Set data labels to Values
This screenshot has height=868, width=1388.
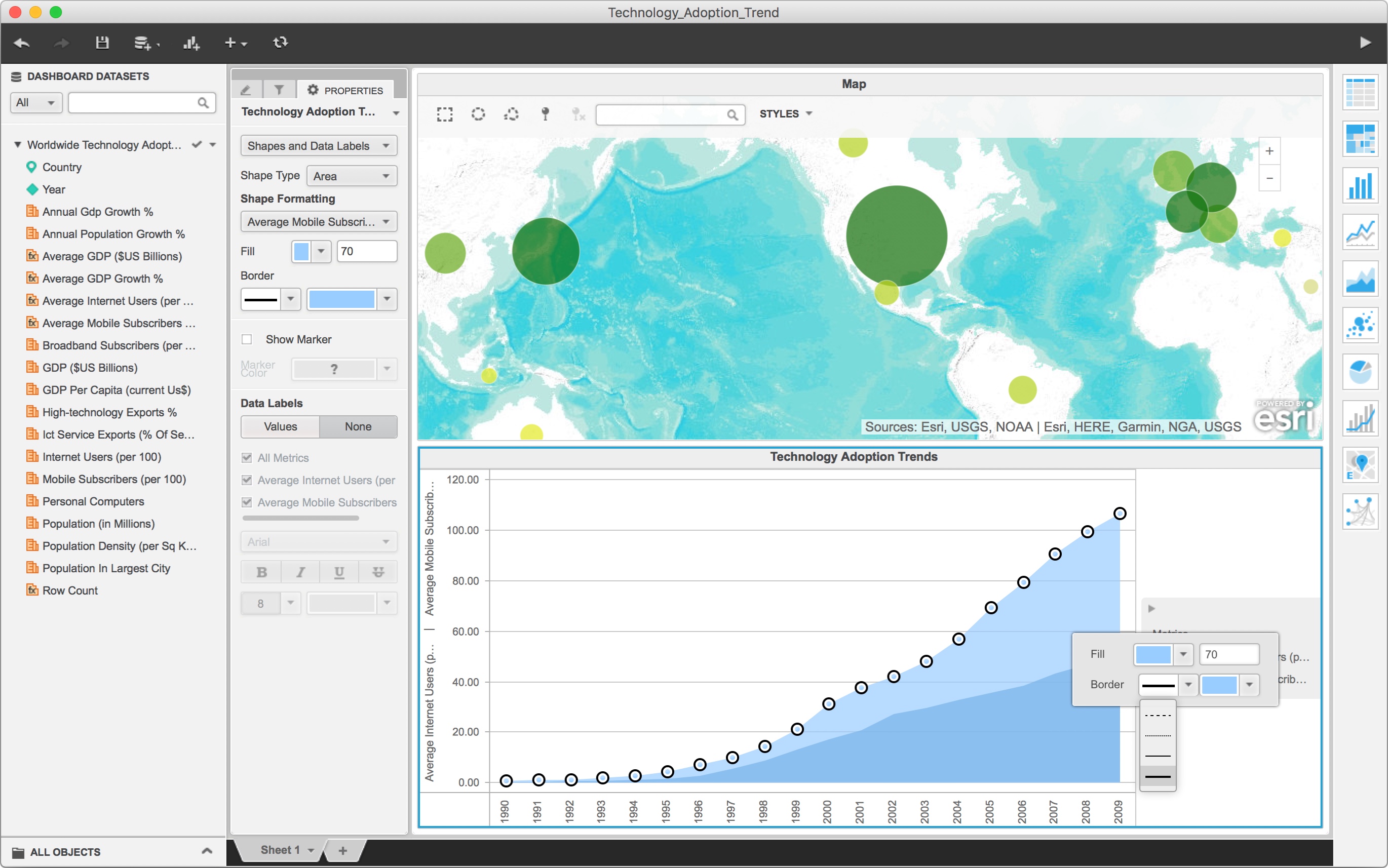click(x=280, y=426)
